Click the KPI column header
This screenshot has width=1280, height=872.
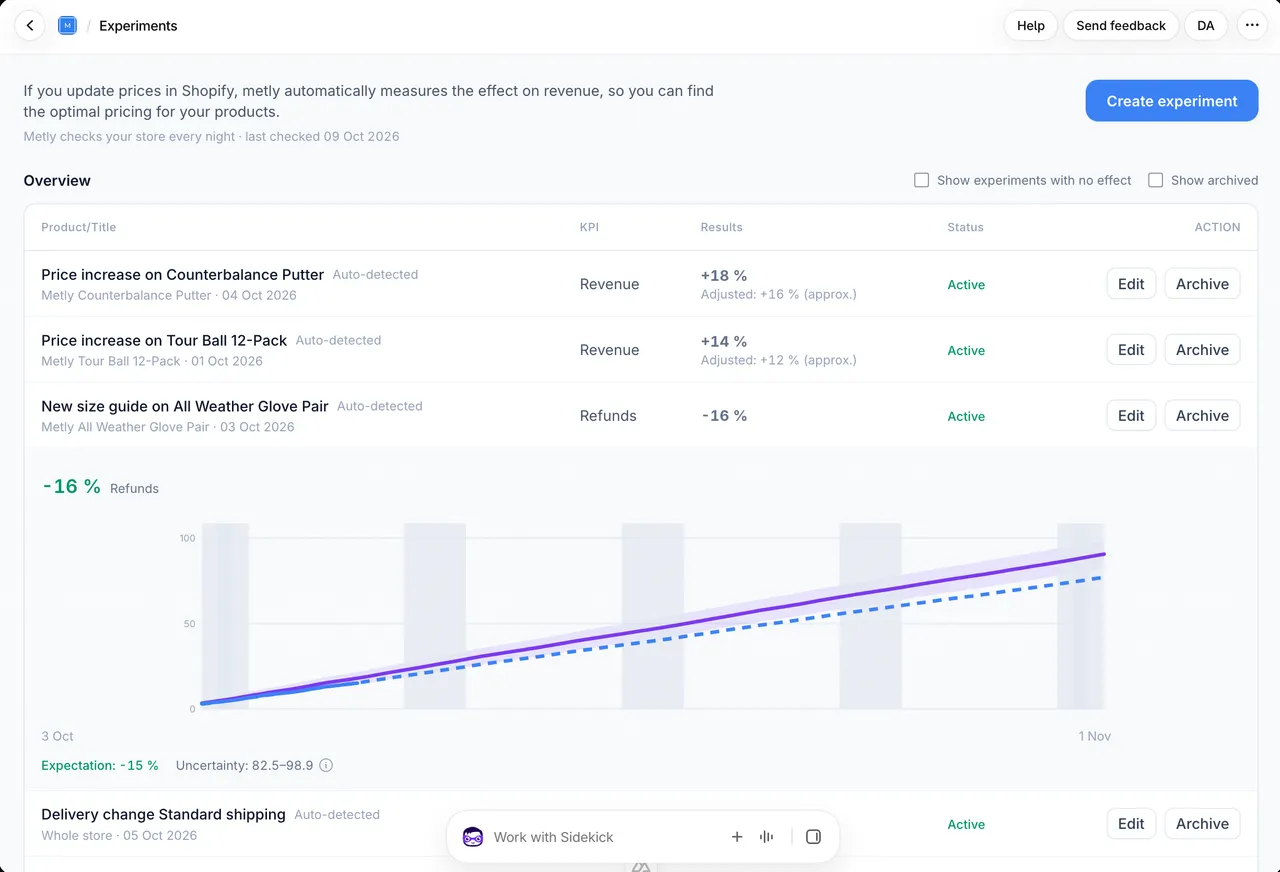pos(589,227)
